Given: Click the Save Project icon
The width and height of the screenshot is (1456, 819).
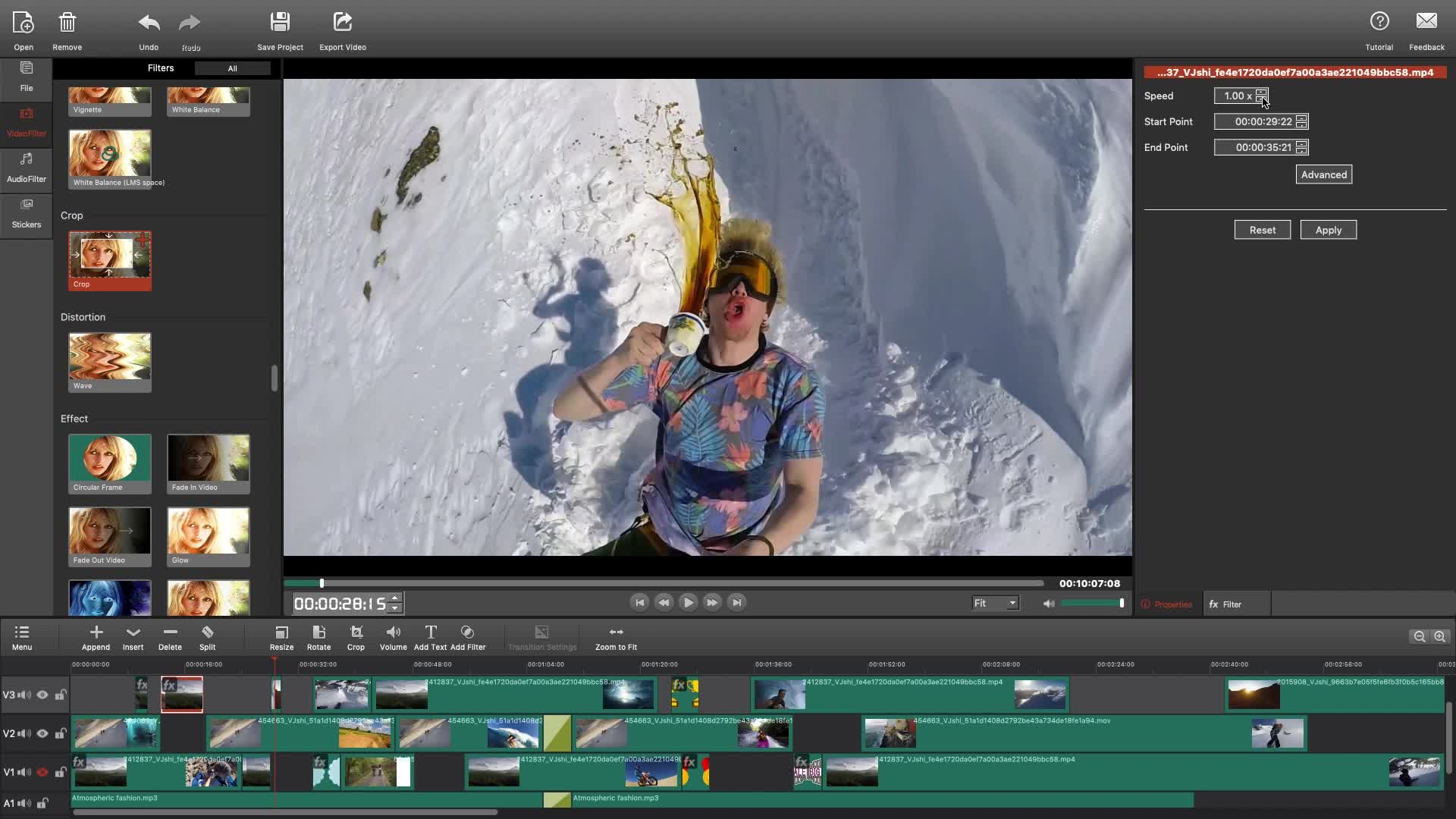Looking at the screenshot, I should (x=280, y=22).
